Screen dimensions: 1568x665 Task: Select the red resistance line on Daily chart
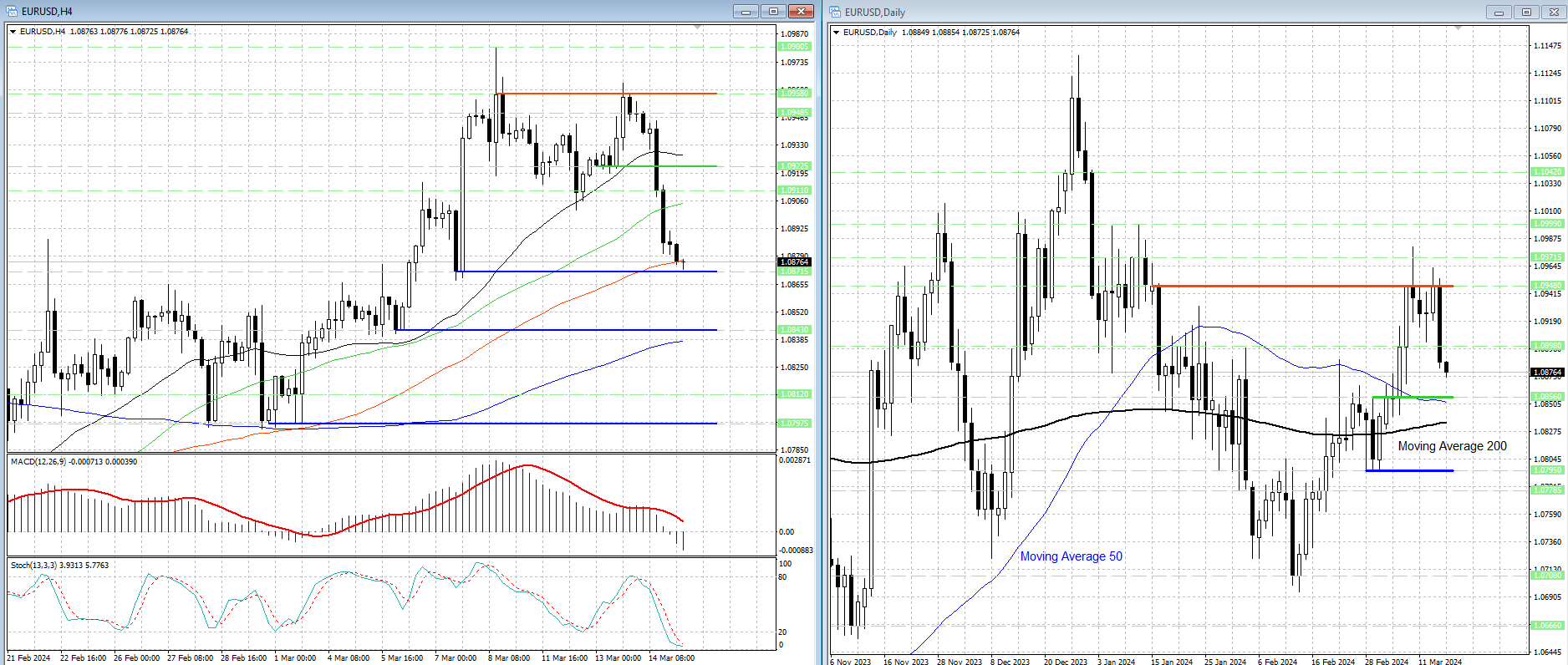pos(1302,287)
